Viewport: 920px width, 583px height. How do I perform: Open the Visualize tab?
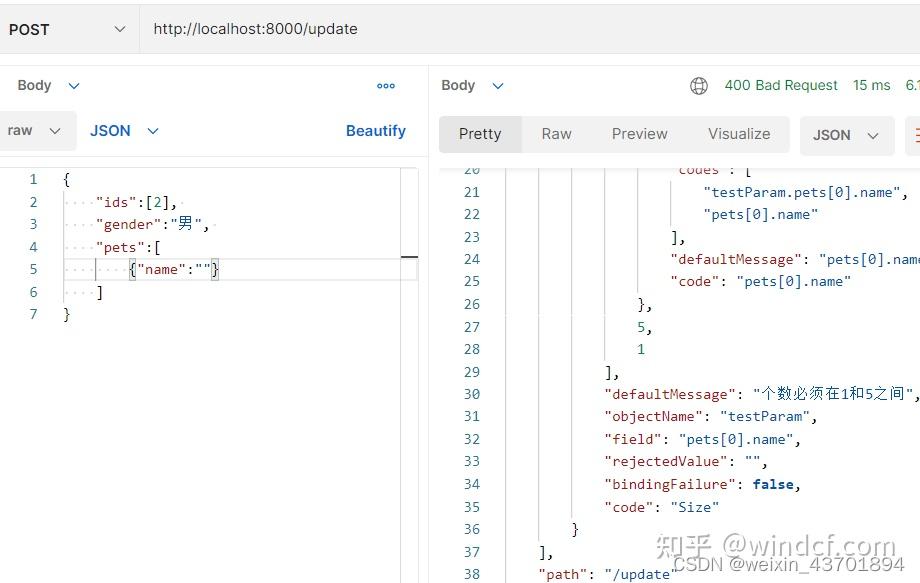pos(739,133)
